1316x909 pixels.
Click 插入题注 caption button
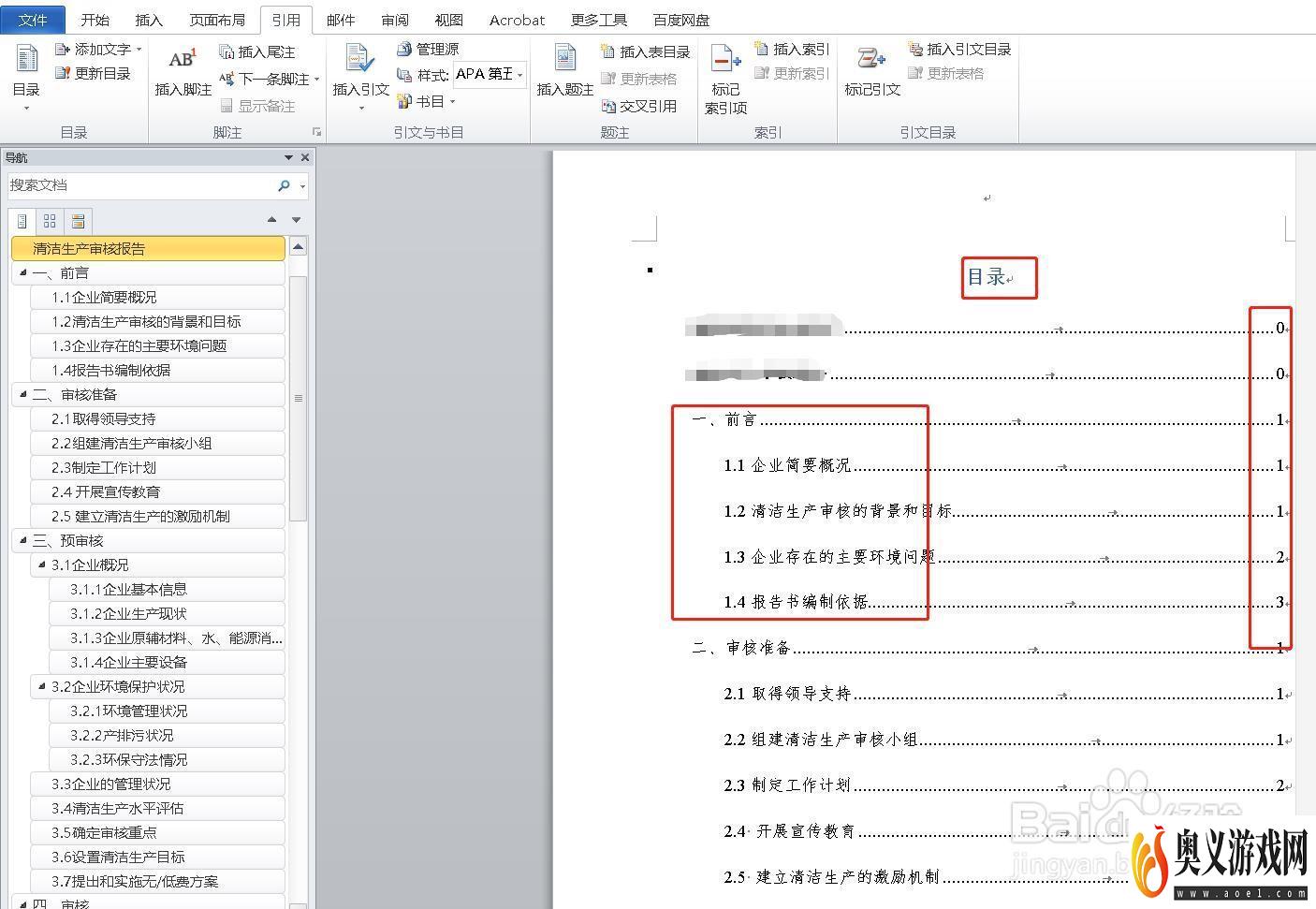pyautogui.click(x=564, y=72)
